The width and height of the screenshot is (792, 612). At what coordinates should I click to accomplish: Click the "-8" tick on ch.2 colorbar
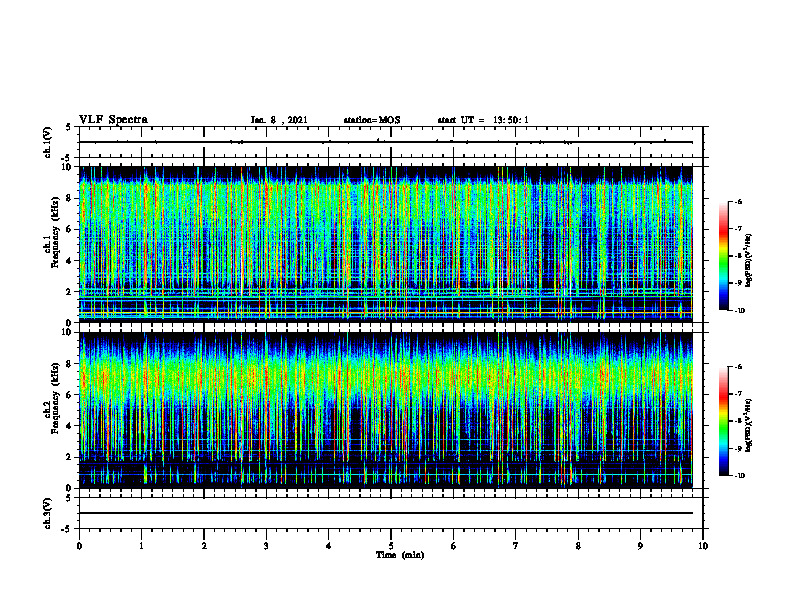click(x=738, y=421)
